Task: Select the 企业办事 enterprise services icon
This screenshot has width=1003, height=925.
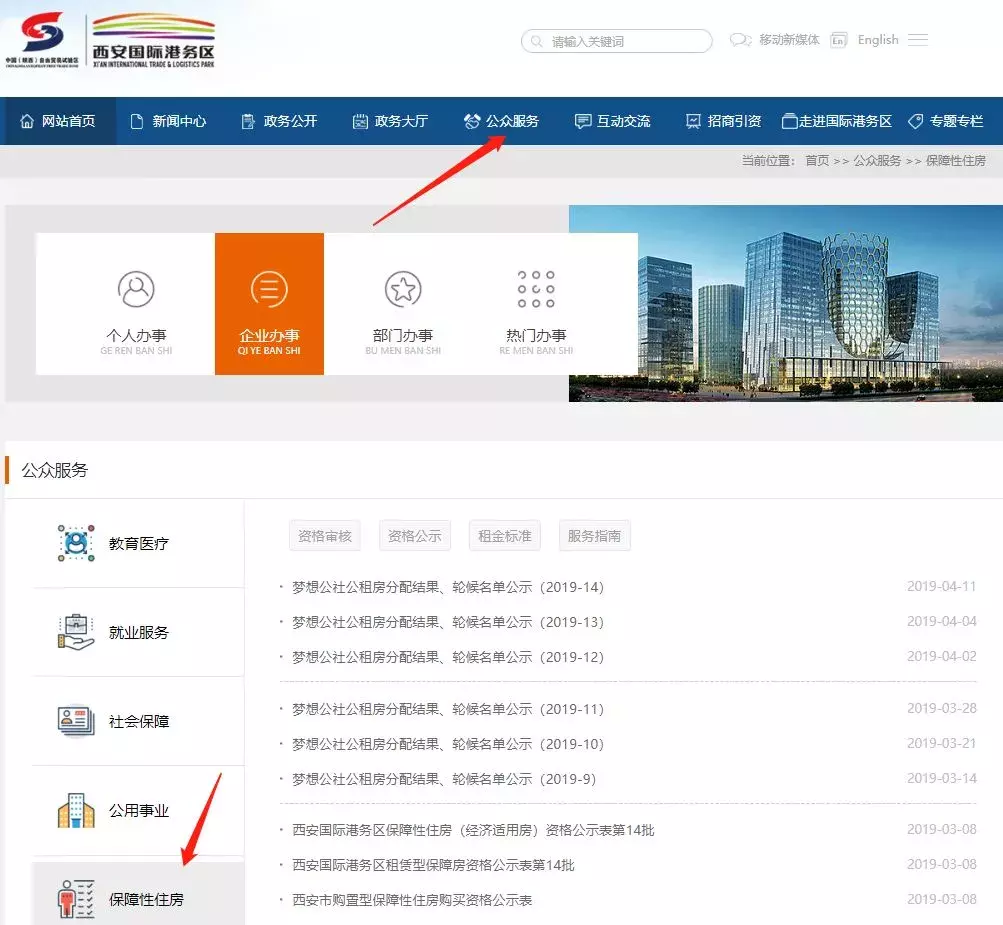Action: point(268,291)
